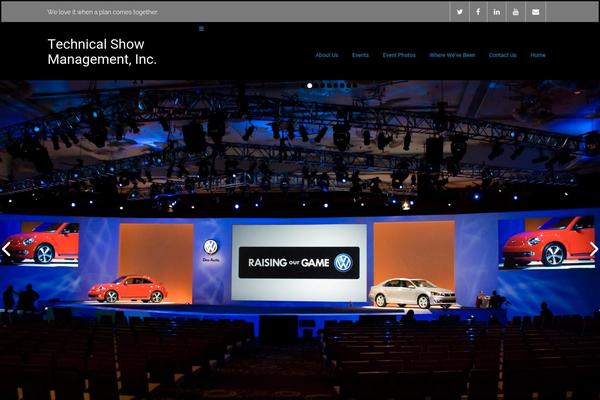Open Where We've Been page

click(452, 55)
